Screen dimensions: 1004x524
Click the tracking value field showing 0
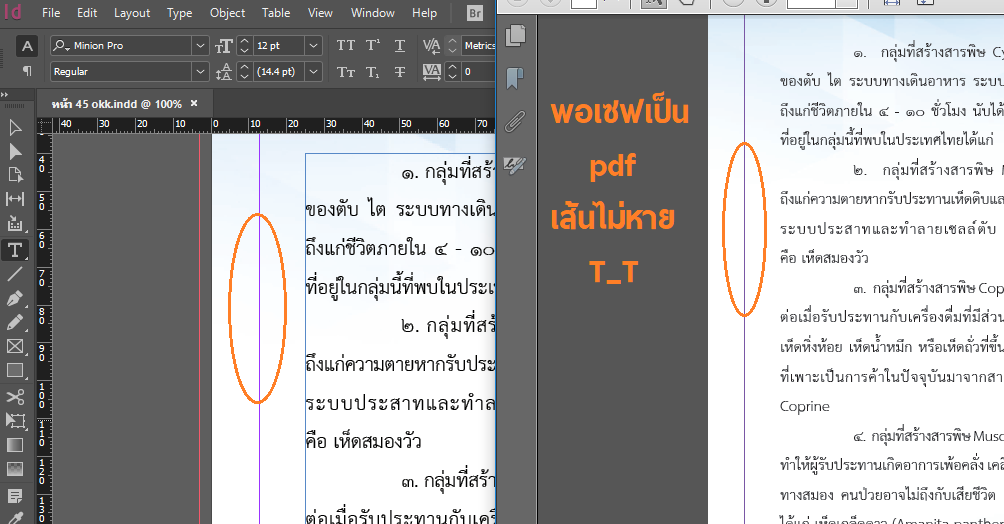click(x=479, y=72)
